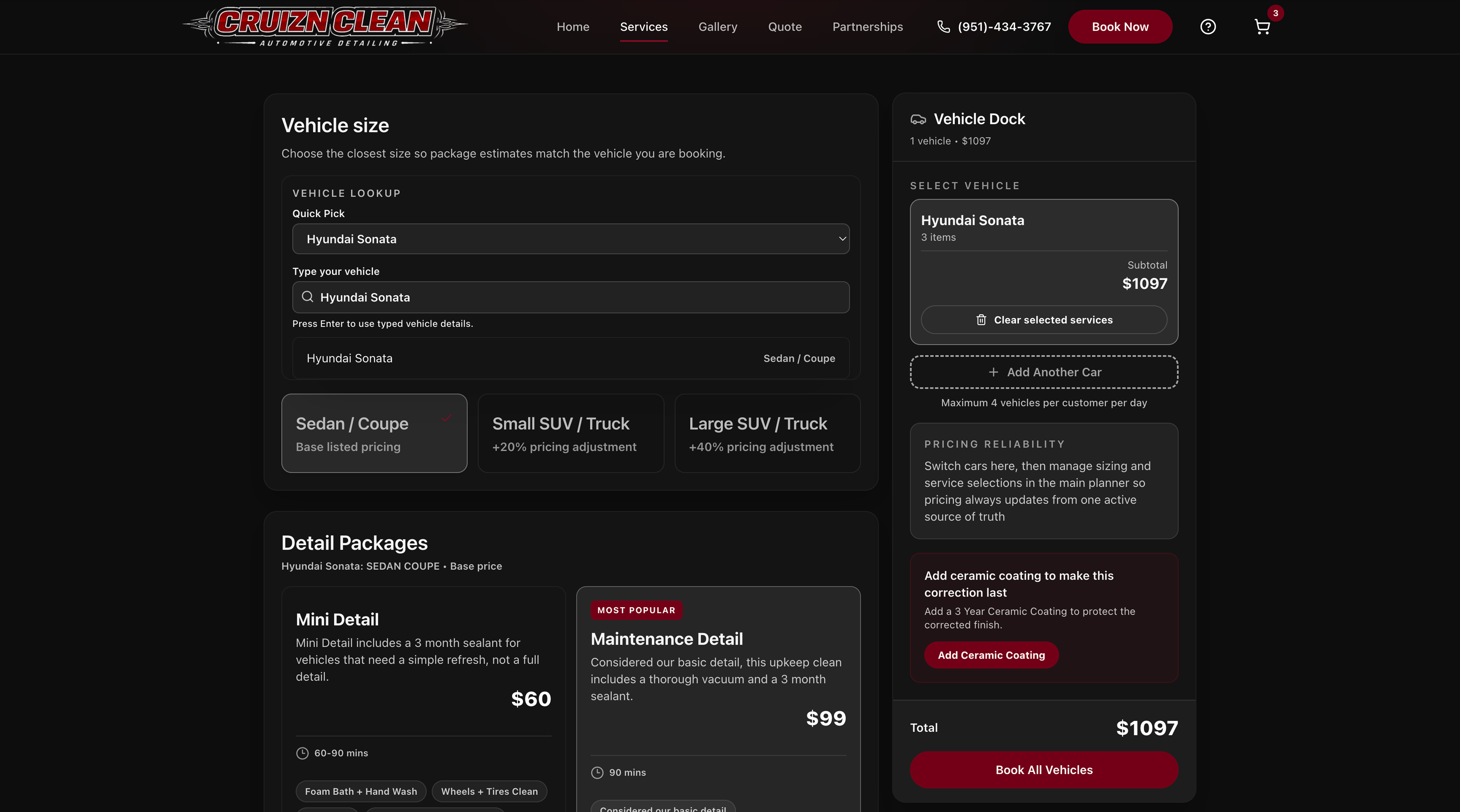Click the $60 Mini Detail price

[531, 699]
